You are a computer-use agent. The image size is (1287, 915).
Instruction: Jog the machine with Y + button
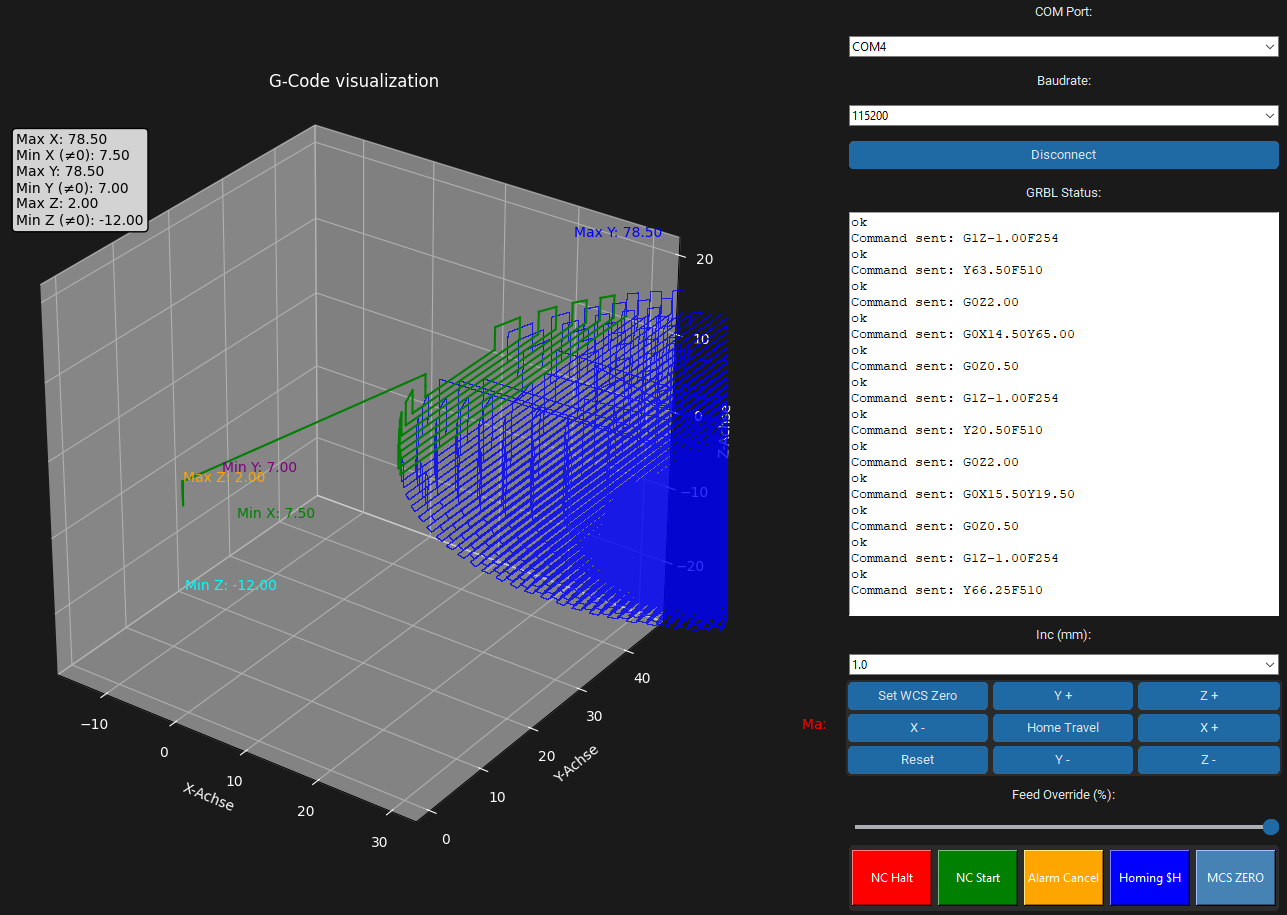(1062, 696)
